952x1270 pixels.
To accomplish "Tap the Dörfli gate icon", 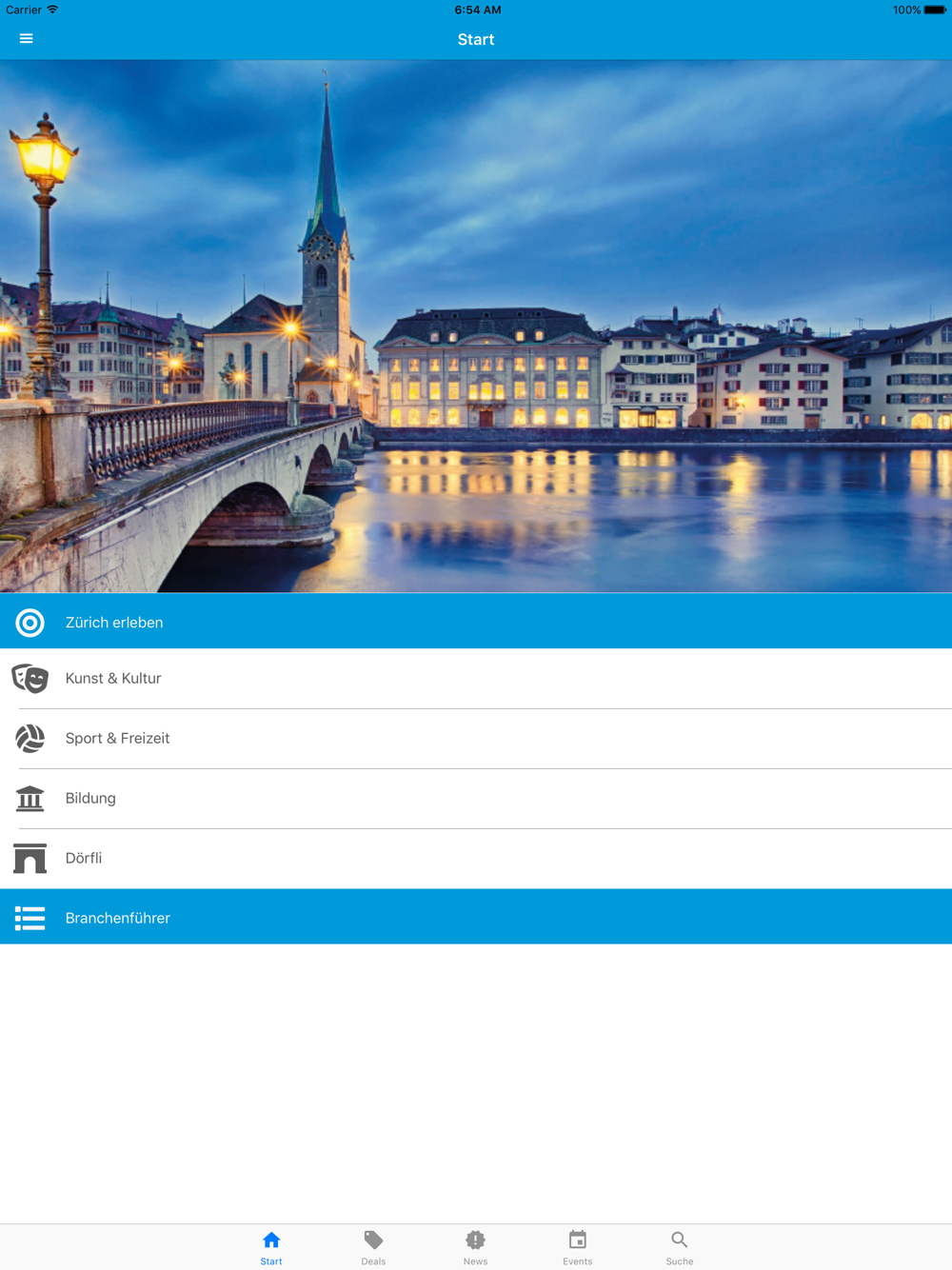I will [x=30, y=859].
